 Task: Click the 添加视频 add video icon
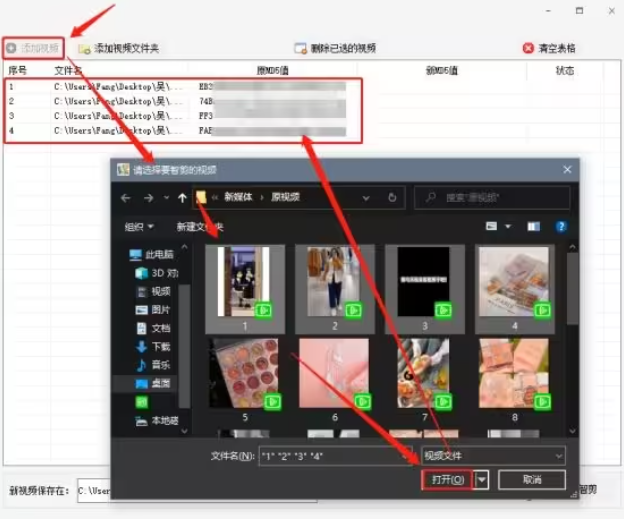coord(11,48)
